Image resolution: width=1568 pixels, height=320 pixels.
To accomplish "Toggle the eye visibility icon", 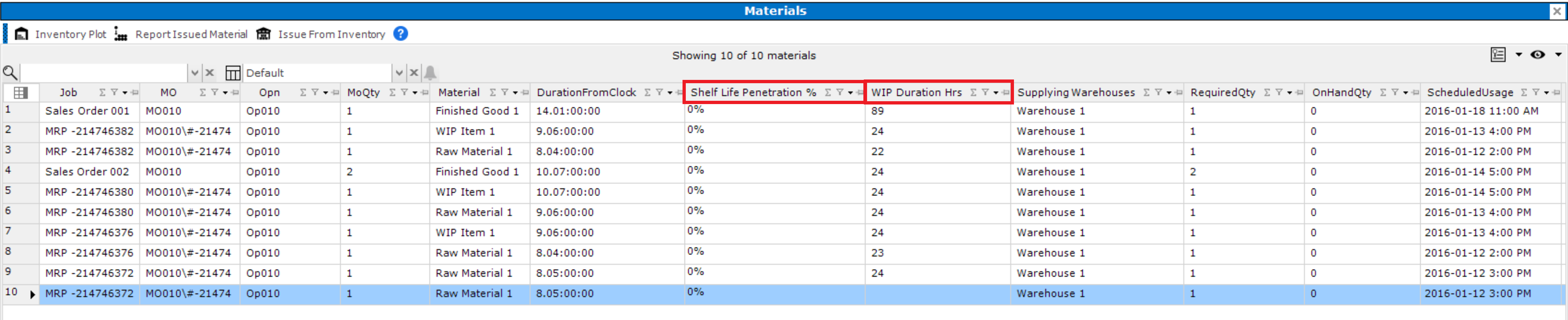I will pos(1538,55).
